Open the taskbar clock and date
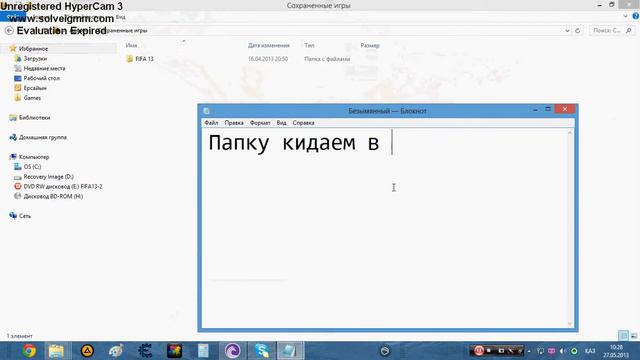Screen dimensions: 640x360 pyautogui.click(x=616, y=351)
